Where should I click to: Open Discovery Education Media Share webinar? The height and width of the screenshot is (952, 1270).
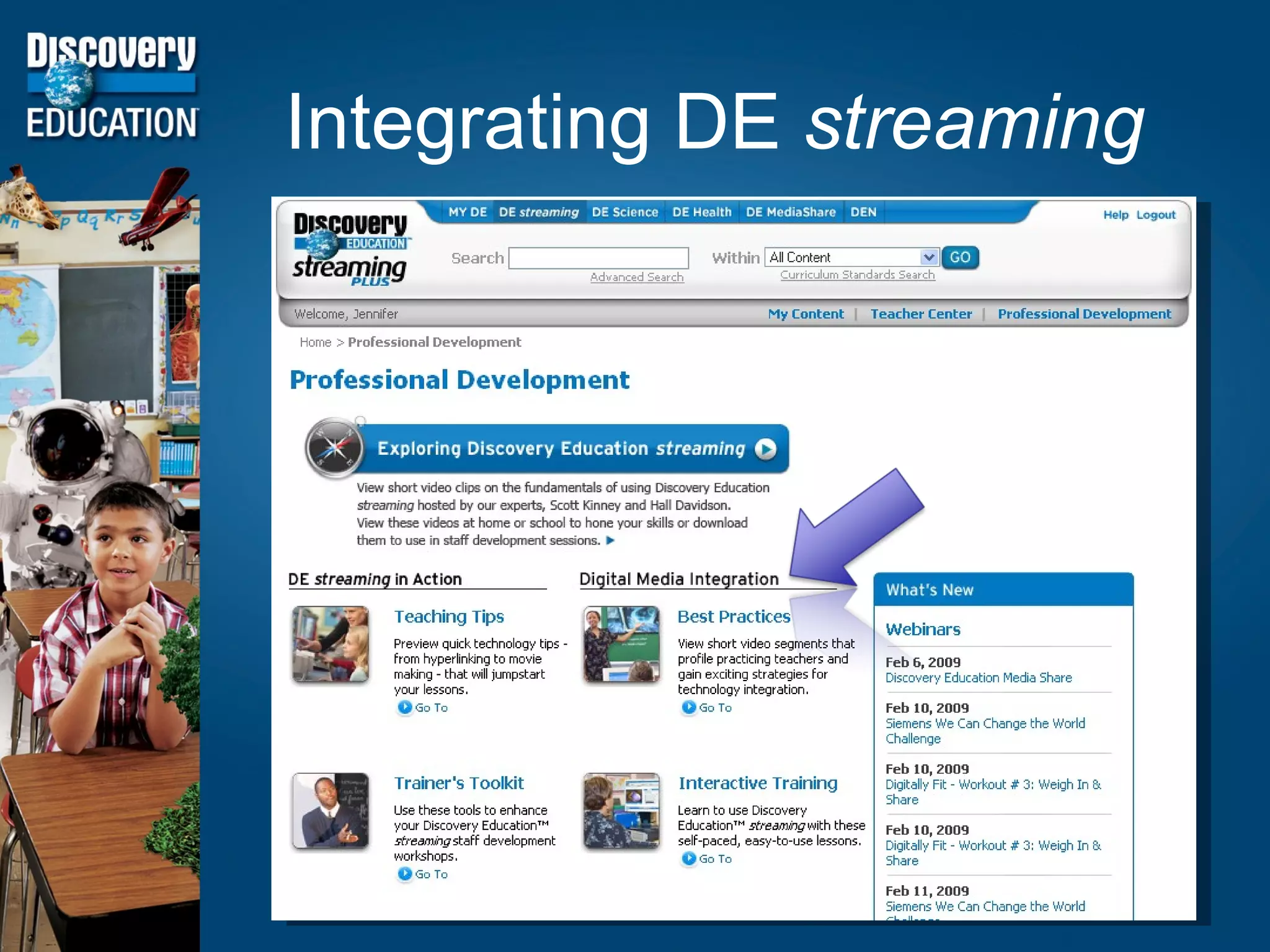coord(979,678)
